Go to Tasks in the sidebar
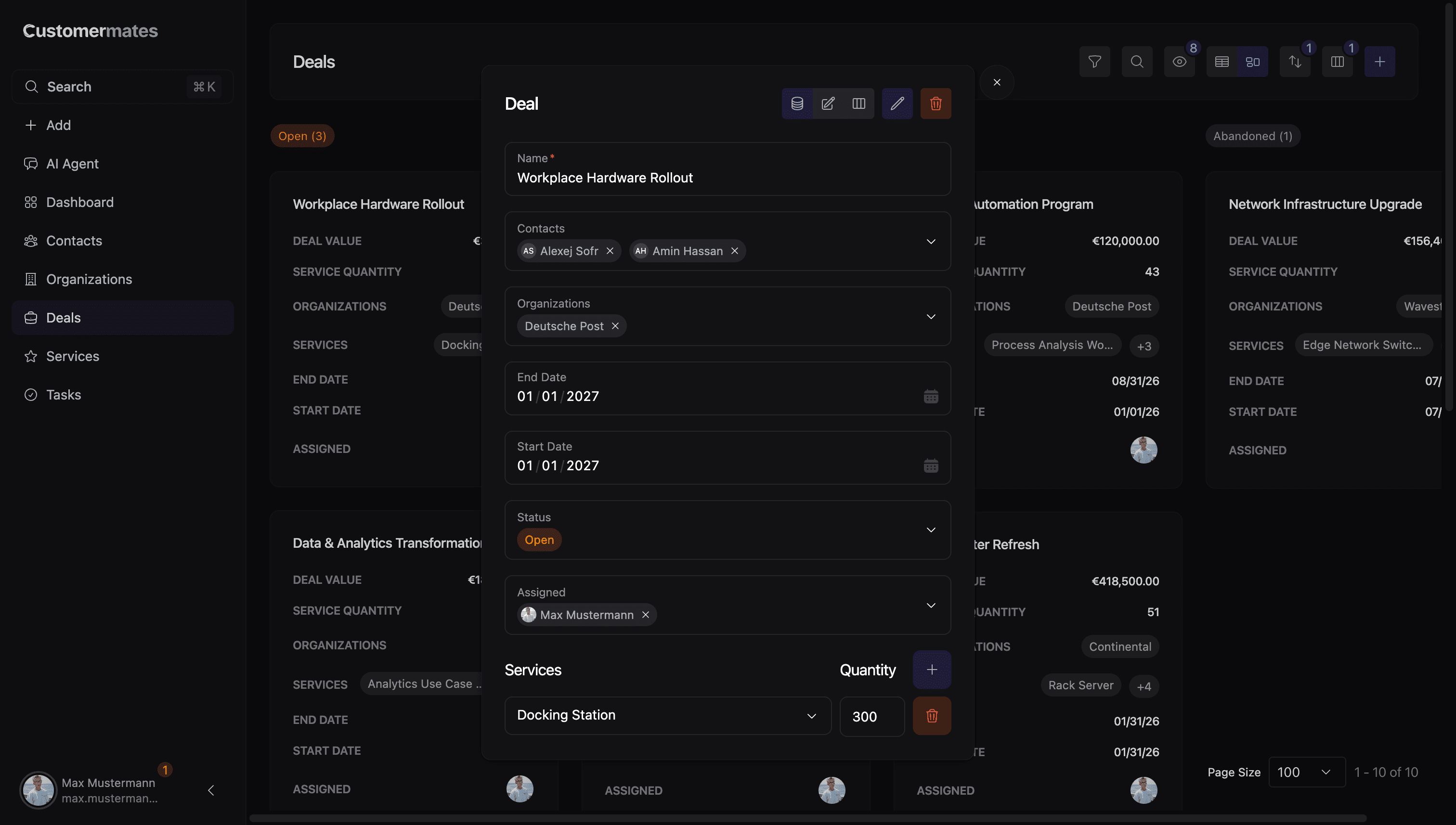The height and width of the screenshot is (825, 1456). (64, 395)
